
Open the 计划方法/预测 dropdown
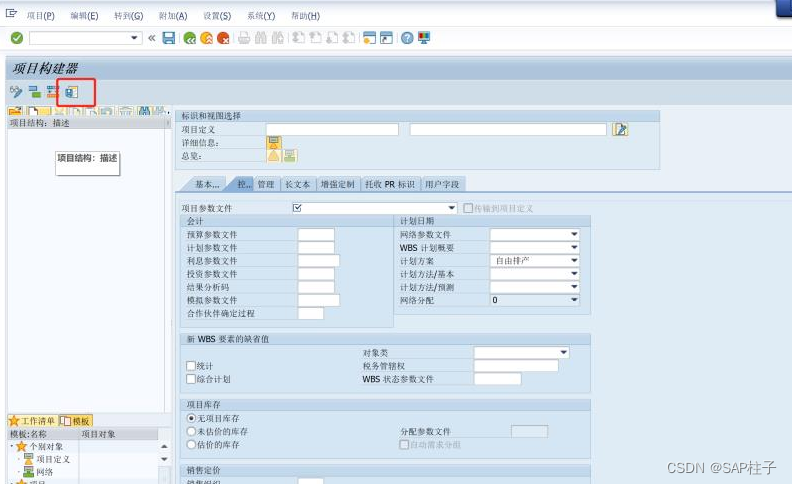(x=574, y=287)
